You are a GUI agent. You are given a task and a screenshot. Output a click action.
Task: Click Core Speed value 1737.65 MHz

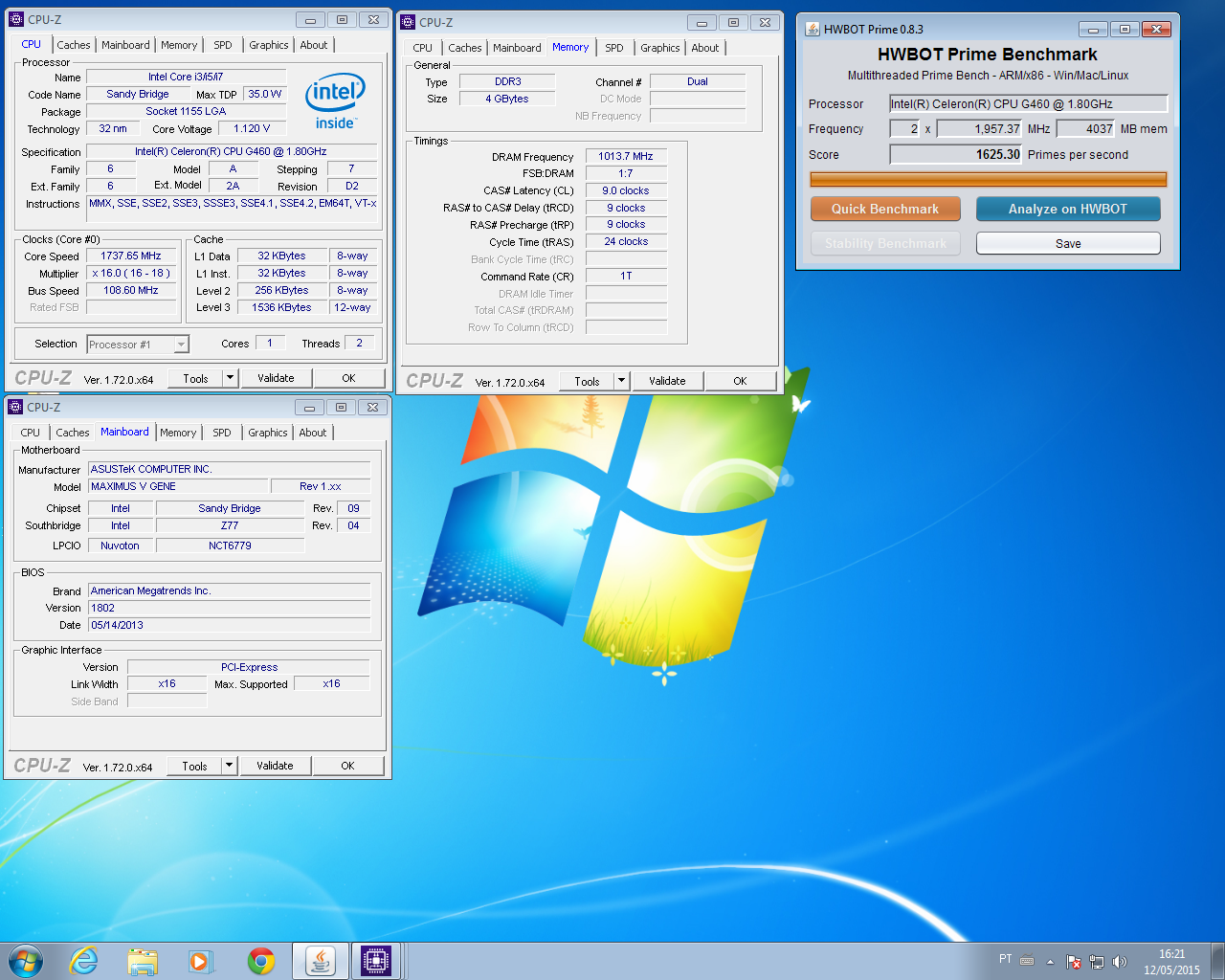click(x=131, y=256)
